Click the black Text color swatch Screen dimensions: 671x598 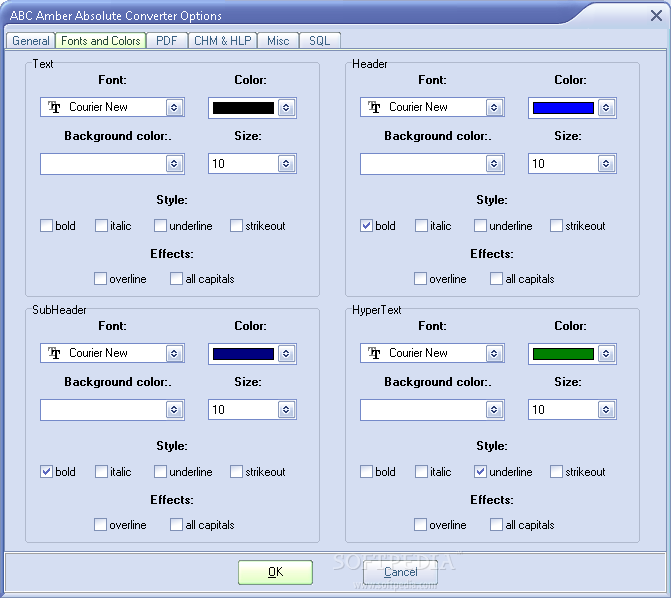(243, 107)
